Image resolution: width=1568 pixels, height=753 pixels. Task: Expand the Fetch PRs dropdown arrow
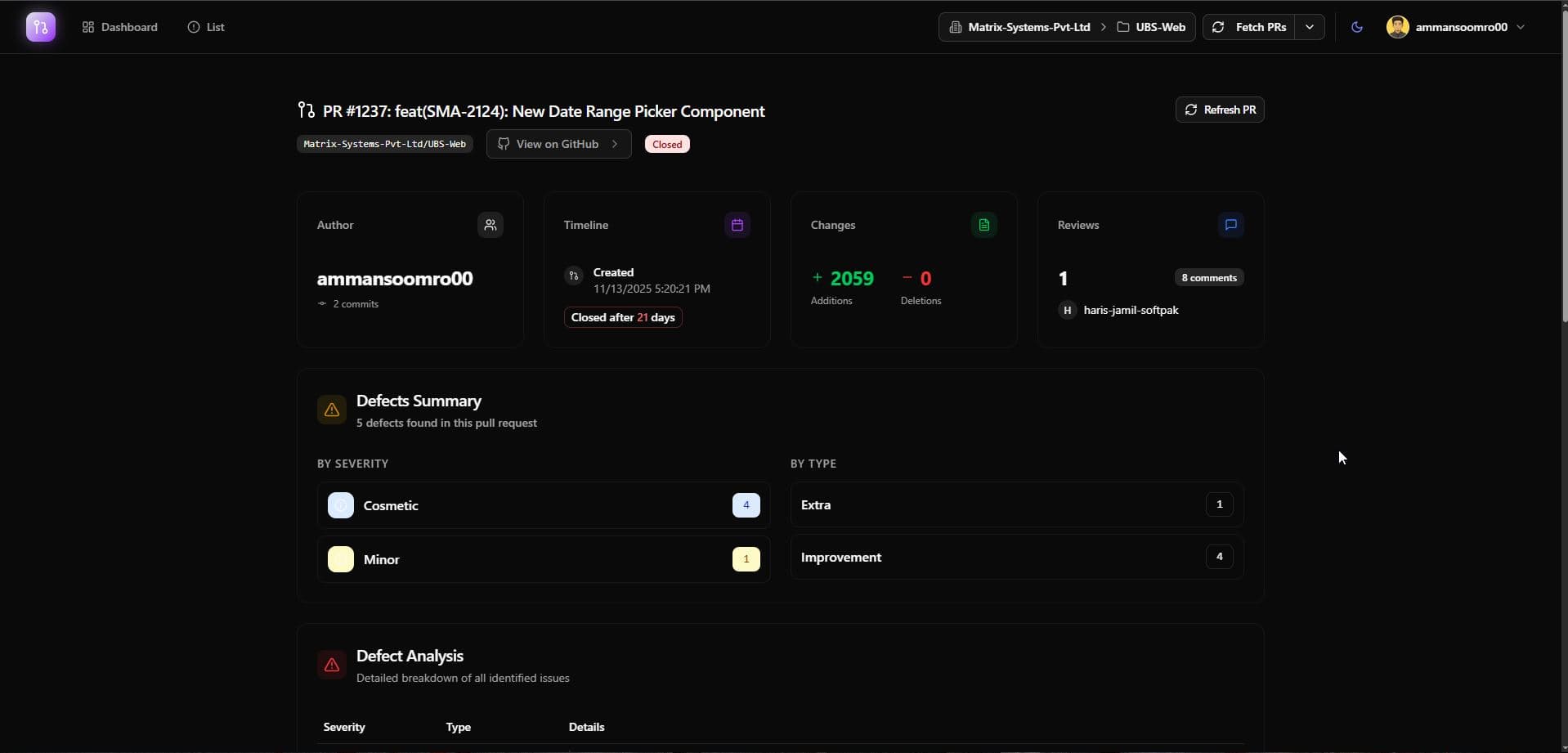[x=1310, y=27]
